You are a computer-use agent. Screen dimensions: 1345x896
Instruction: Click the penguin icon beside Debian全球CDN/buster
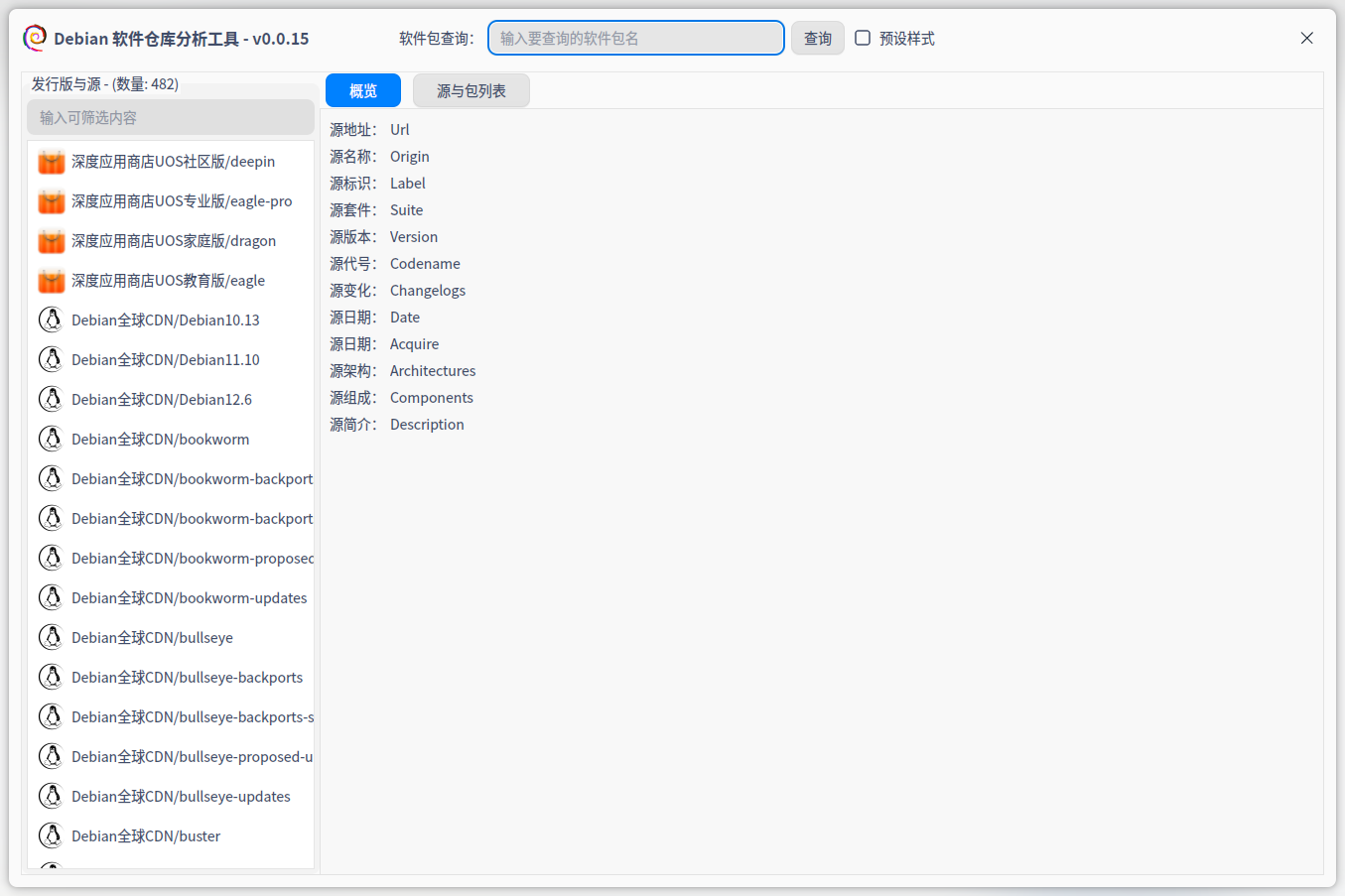point(51,835)
